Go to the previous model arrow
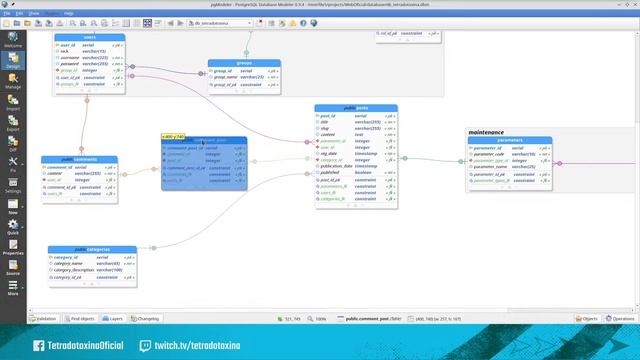This screenshot has height=360, width=640. (170, 23)
